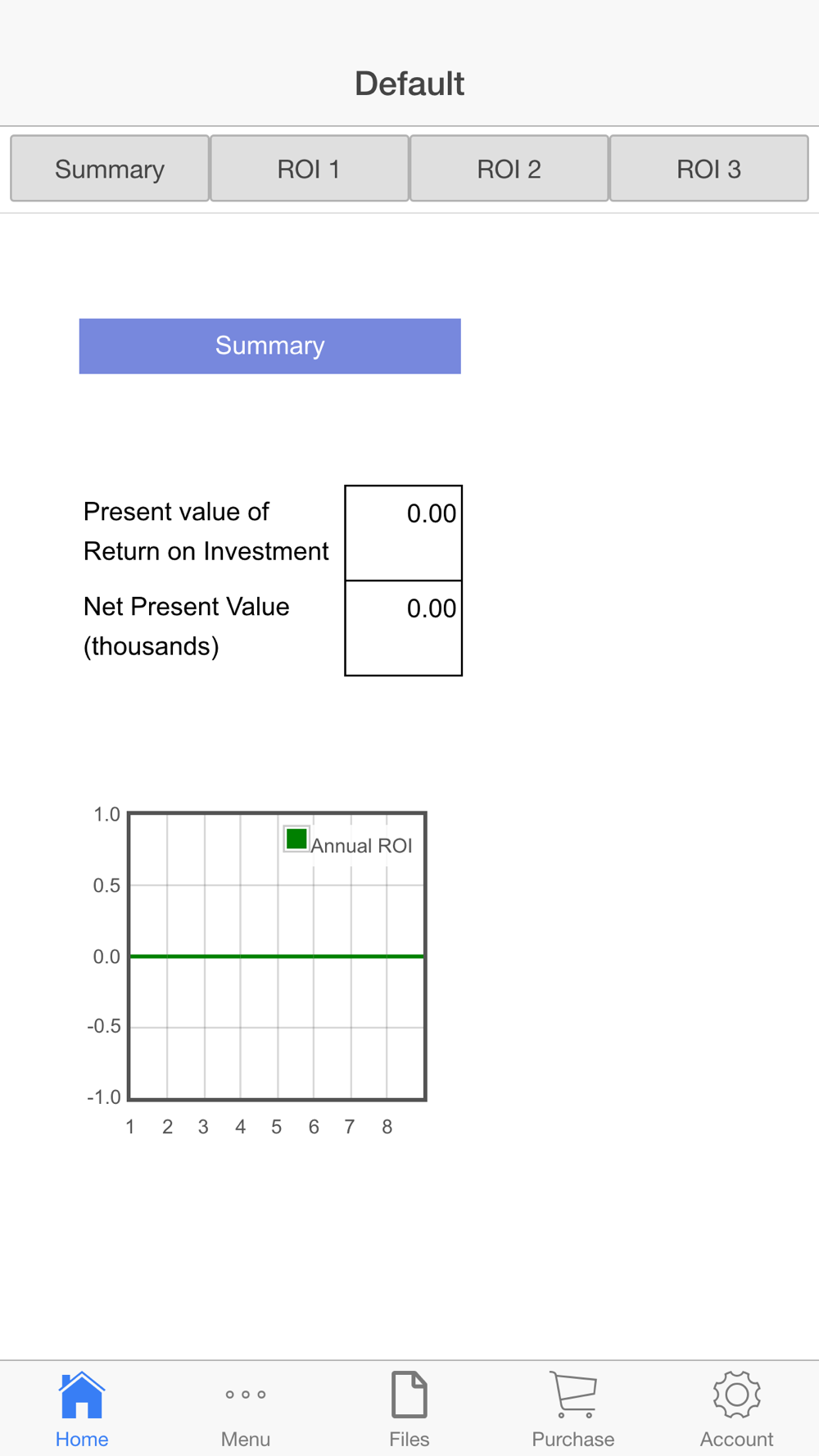Image resolution: width=819 pixels, height=1456 pixels.
Task: Open the ROI 2 tab
Action: pos(509,169)
